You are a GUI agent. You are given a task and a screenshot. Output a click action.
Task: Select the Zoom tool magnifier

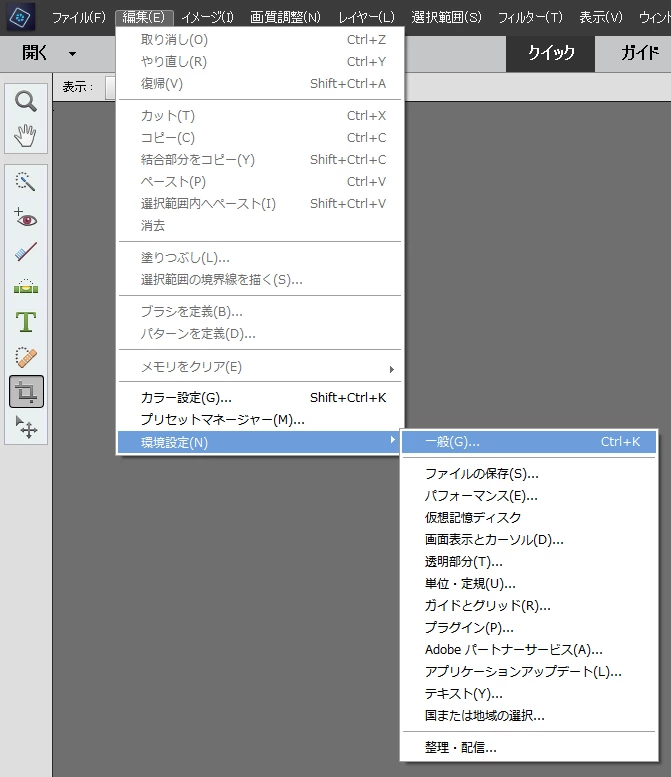[26, 102]
